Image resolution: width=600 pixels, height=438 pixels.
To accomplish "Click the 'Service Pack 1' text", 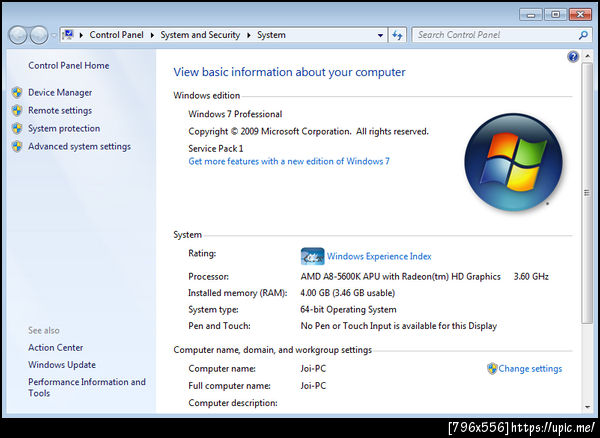I will tap(215, 148).
